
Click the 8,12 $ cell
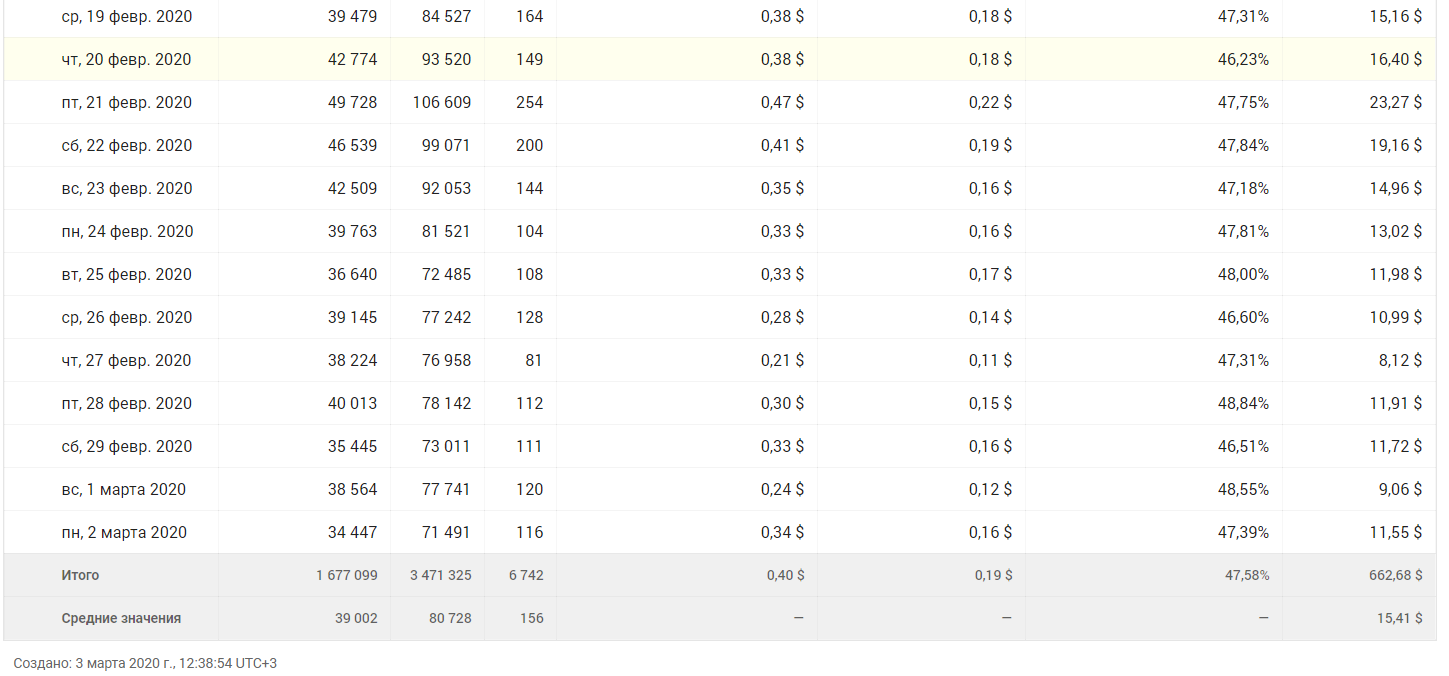tap(1400, 361)
